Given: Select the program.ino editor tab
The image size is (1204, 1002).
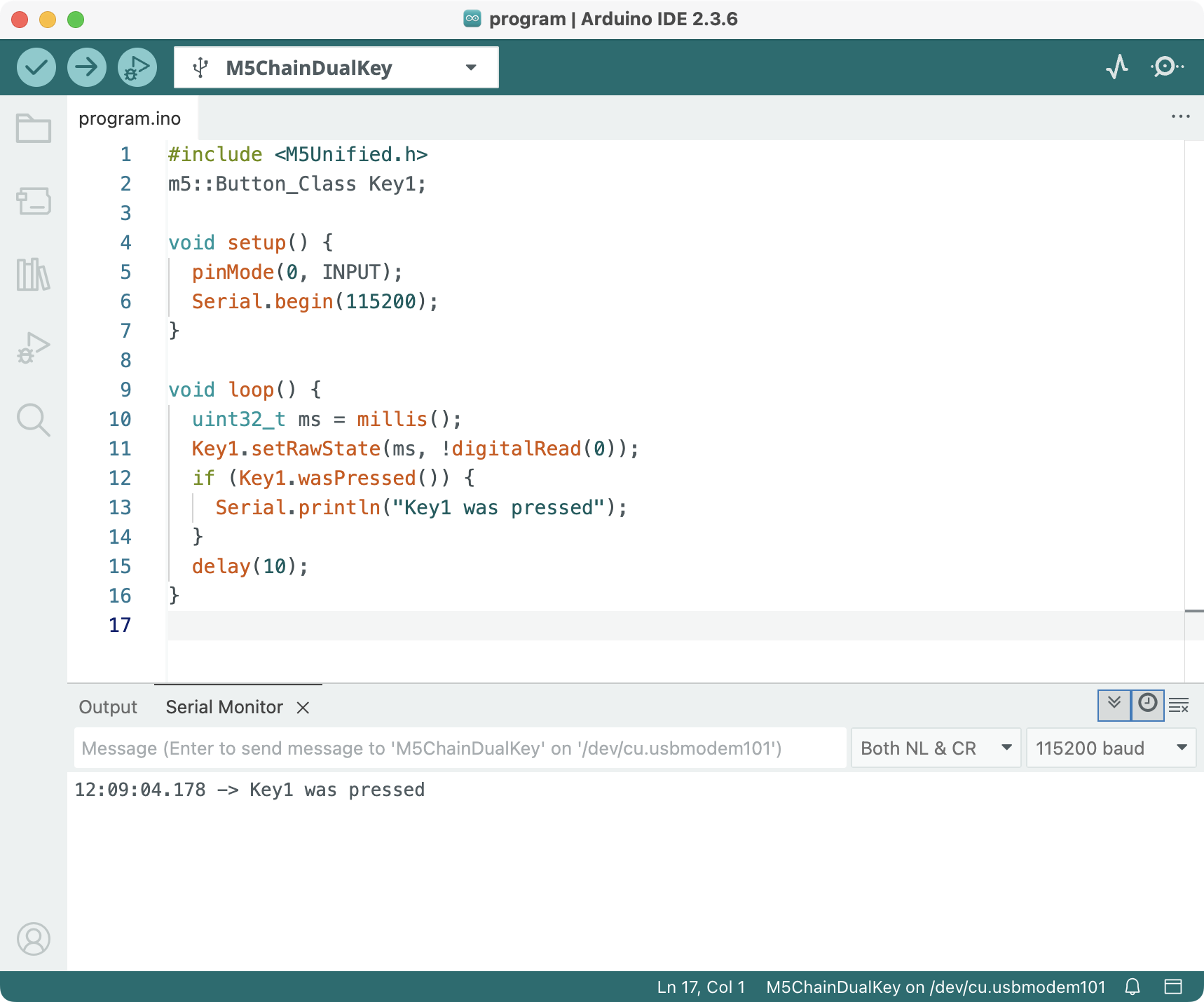Looking at the screenshot, I should (x=130, y=118).
